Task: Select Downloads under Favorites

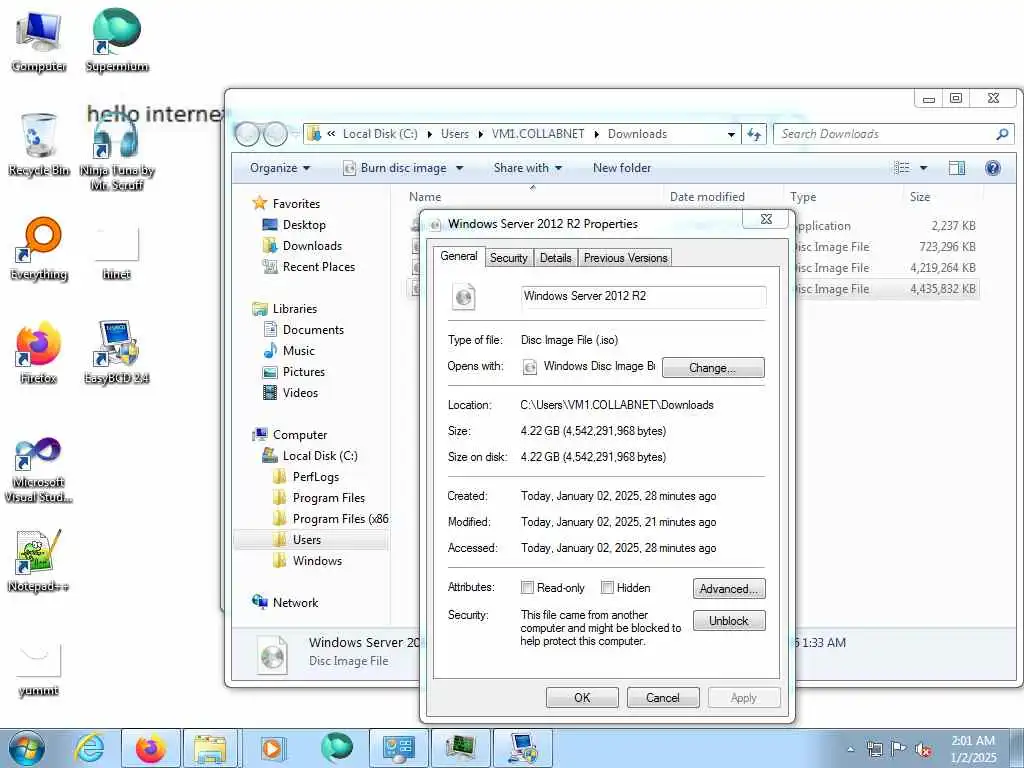Action: click(302, 246)
